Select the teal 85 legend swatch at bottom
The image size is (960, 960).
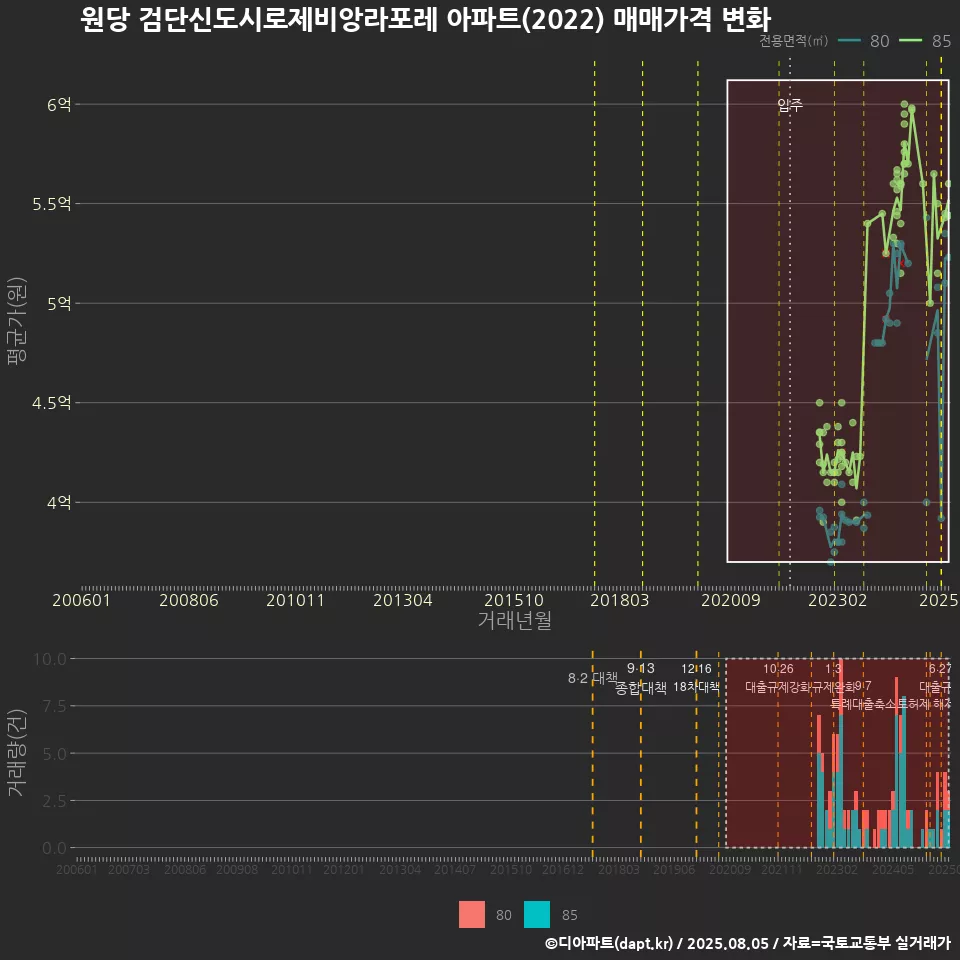click(537, 915)
